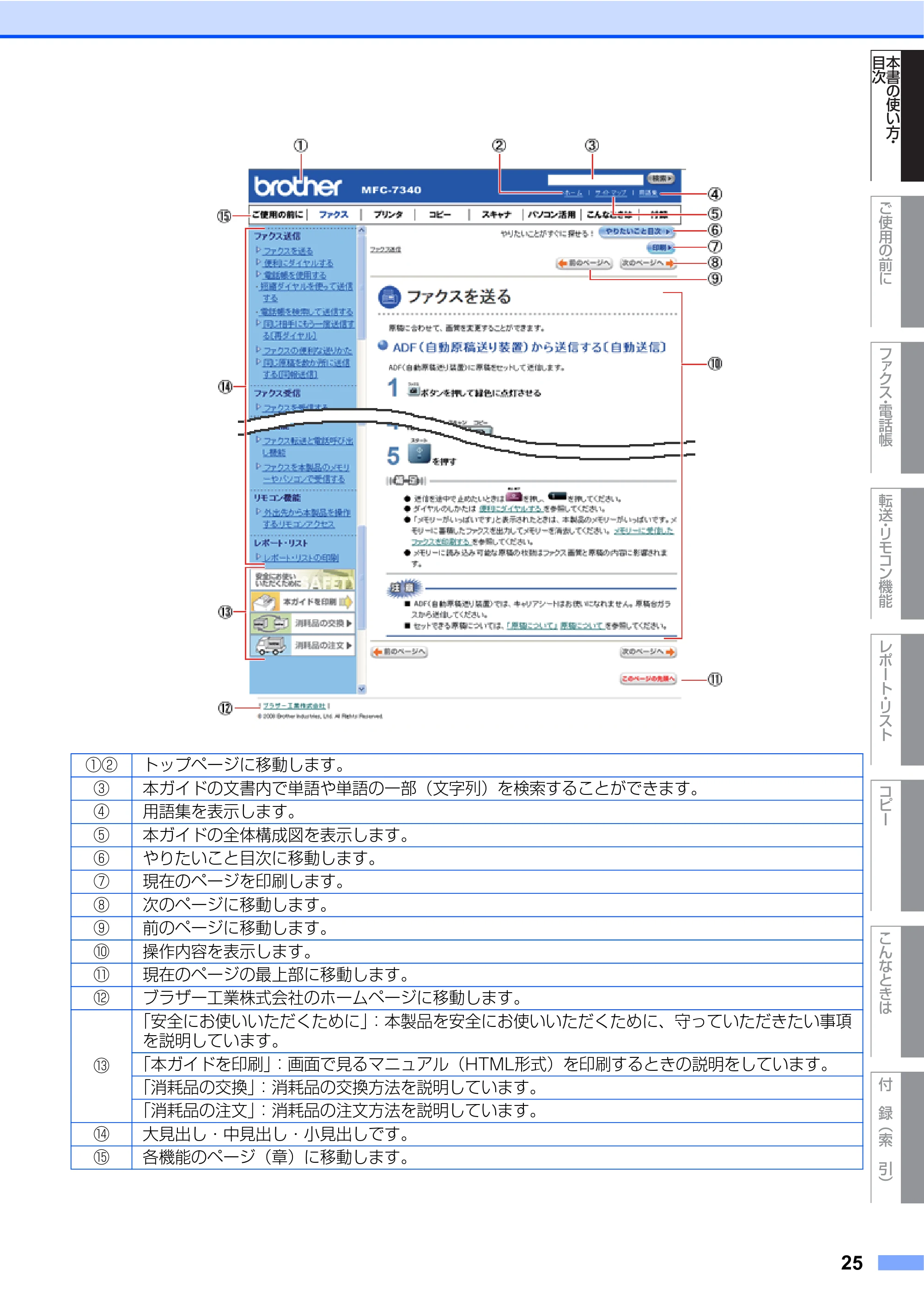The image size is (924, 1306).
Task: Open the ご使用の前に page-edge chapter tab
Action: tap(897, 261)
